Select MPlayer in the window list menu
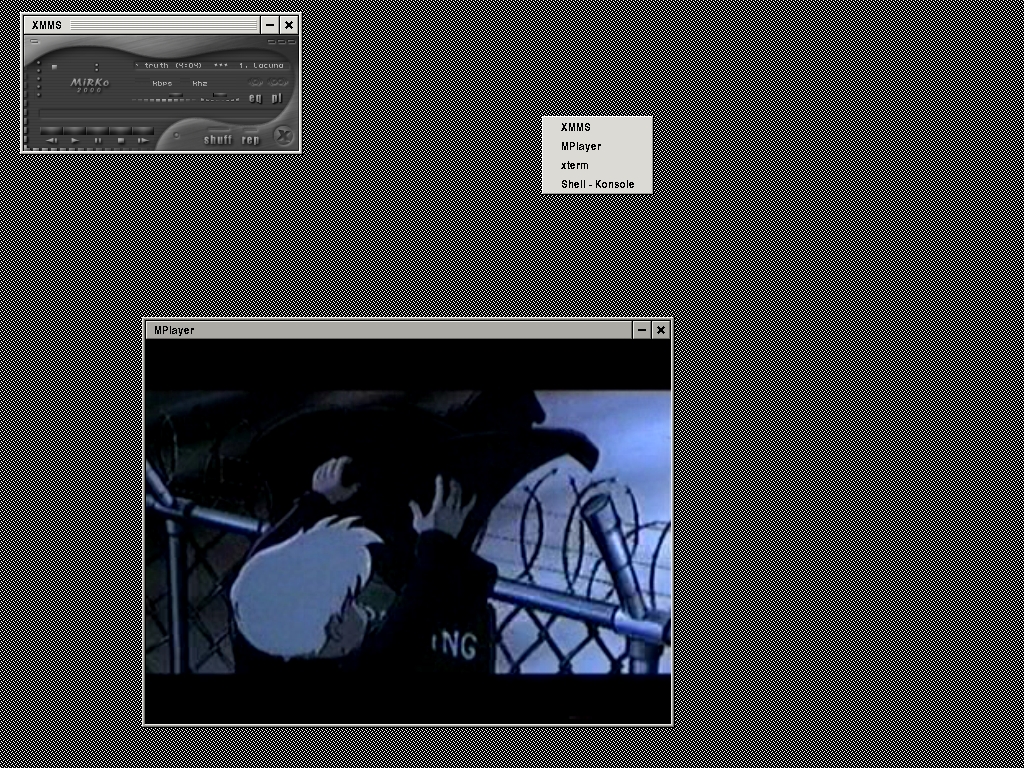 pos(581,146)
